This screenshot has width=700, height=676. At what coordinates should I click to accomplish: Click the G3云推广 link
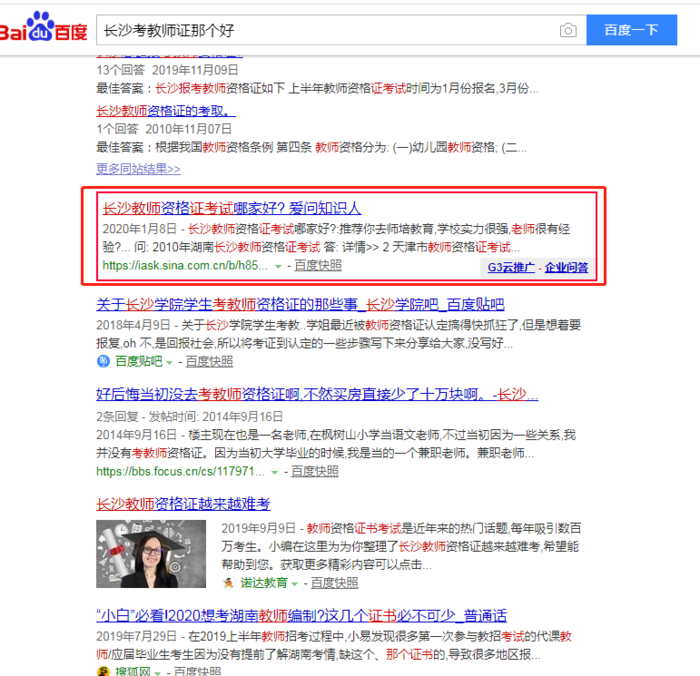click(x=511, y=267)
